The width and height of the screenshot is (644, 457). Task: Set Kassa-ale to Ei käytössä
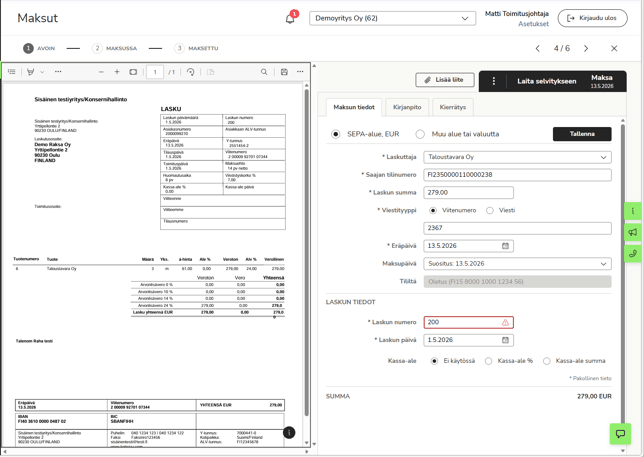point(434,361)
